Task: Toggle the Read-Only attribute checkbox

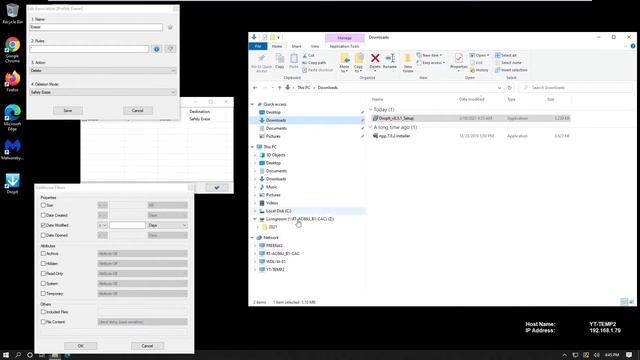Action: [x=43, y=273]
